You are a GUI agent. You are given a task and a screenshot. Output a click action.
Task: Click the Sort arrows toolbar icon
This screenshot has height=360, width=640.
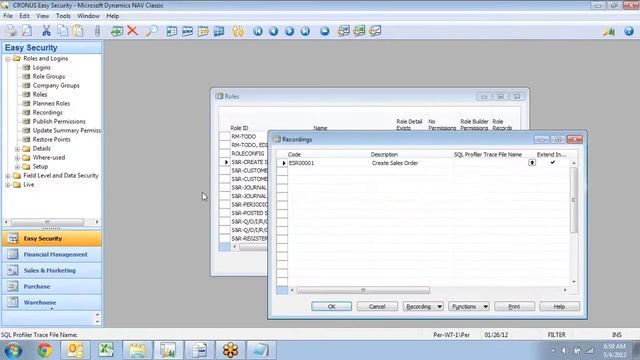tap(238, 31)
